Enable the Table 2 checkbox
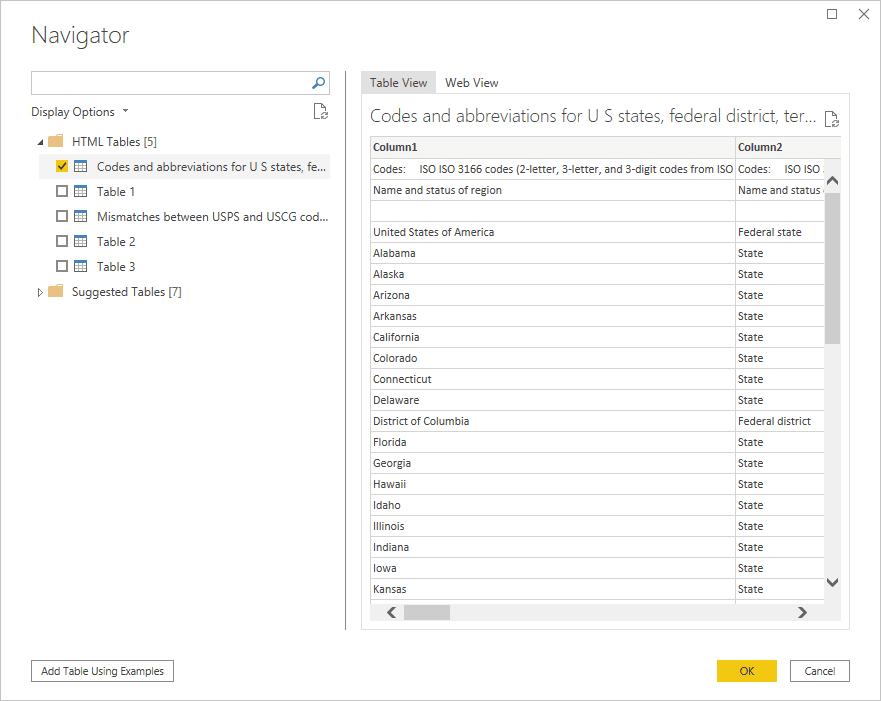Screen dimensions: 881x701 [62, 242]
